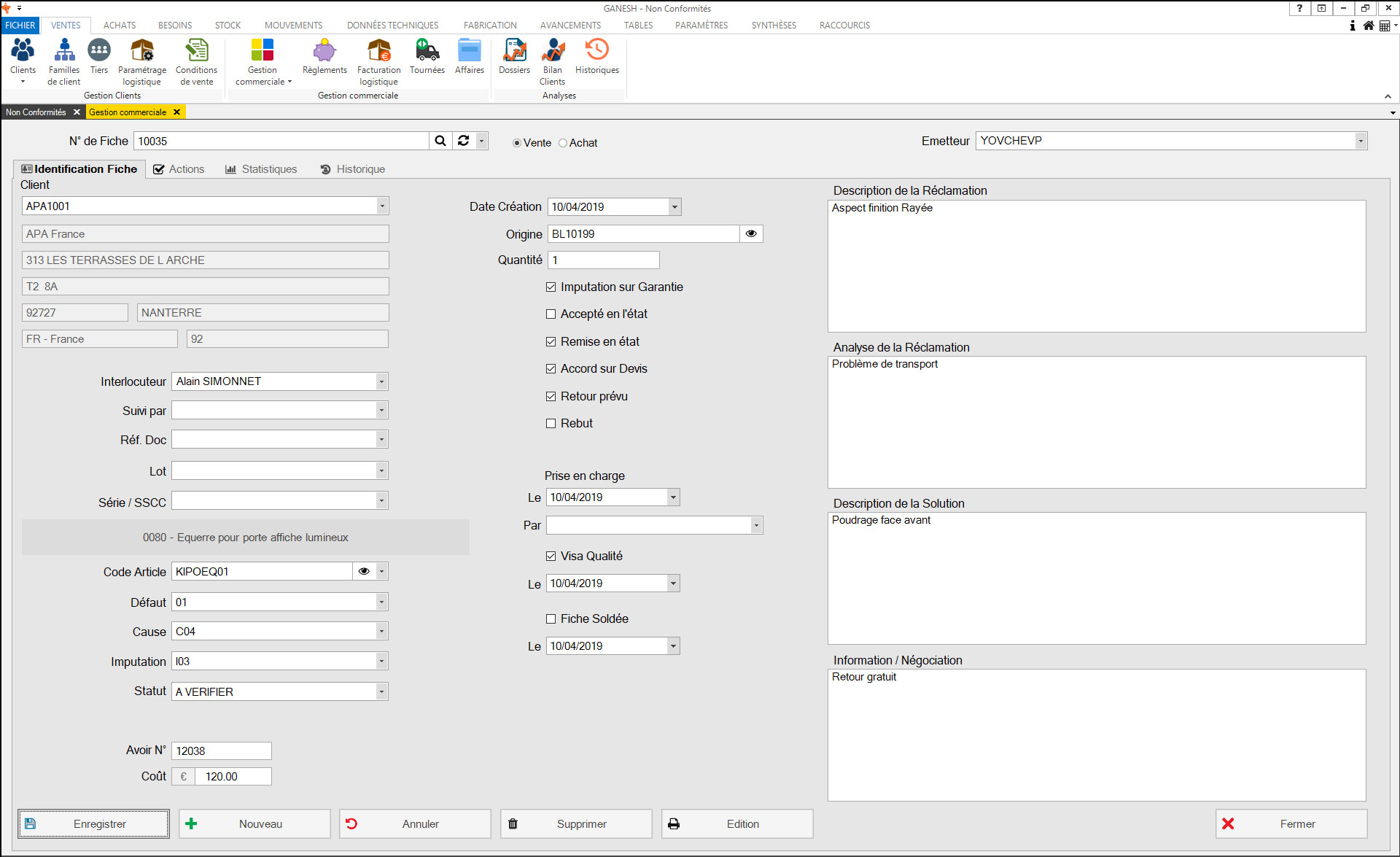Expand the Statut dropdown
The width and height of the screenshot is (1400, 857).
381,691
